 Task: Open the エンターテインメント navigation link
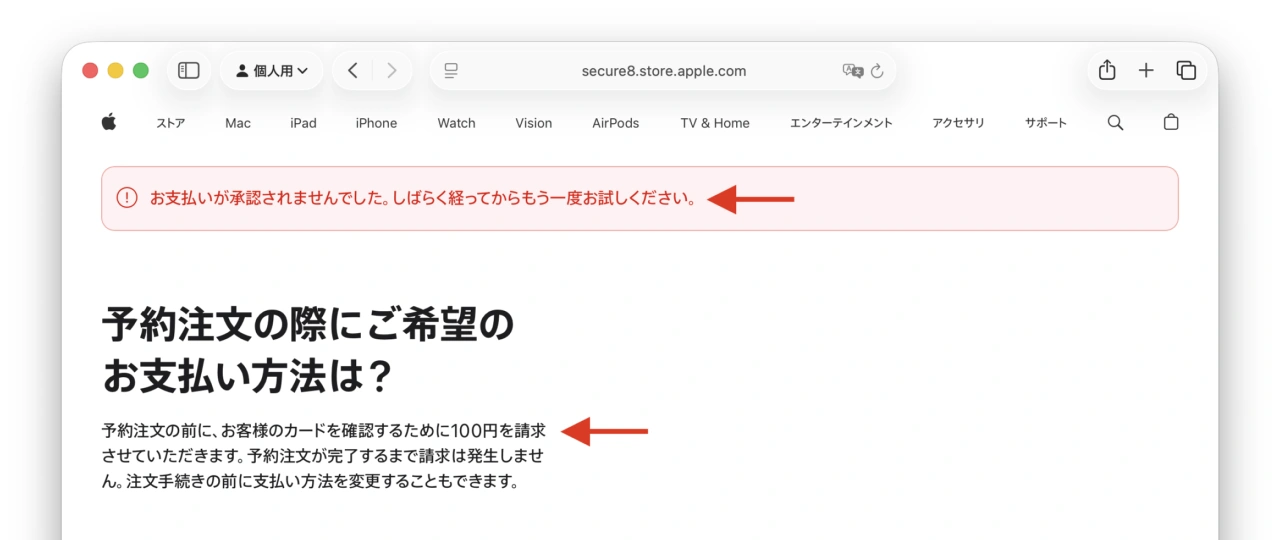(x=841, y=123)
